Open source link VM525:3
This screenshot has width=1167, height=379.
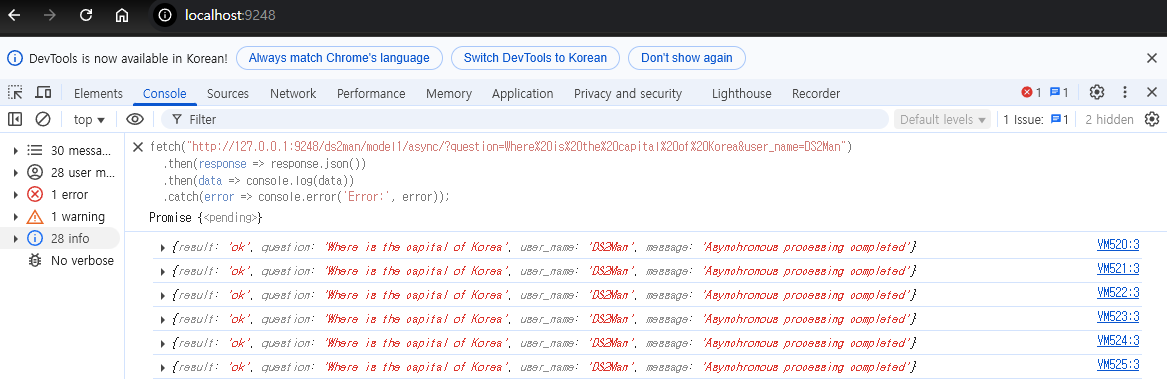1118,364
